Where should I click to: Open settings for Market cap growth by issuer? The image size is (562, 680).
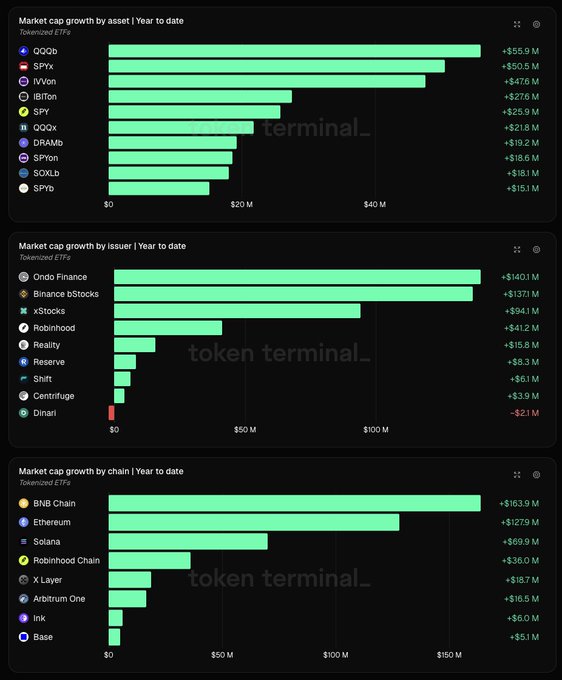536,249
